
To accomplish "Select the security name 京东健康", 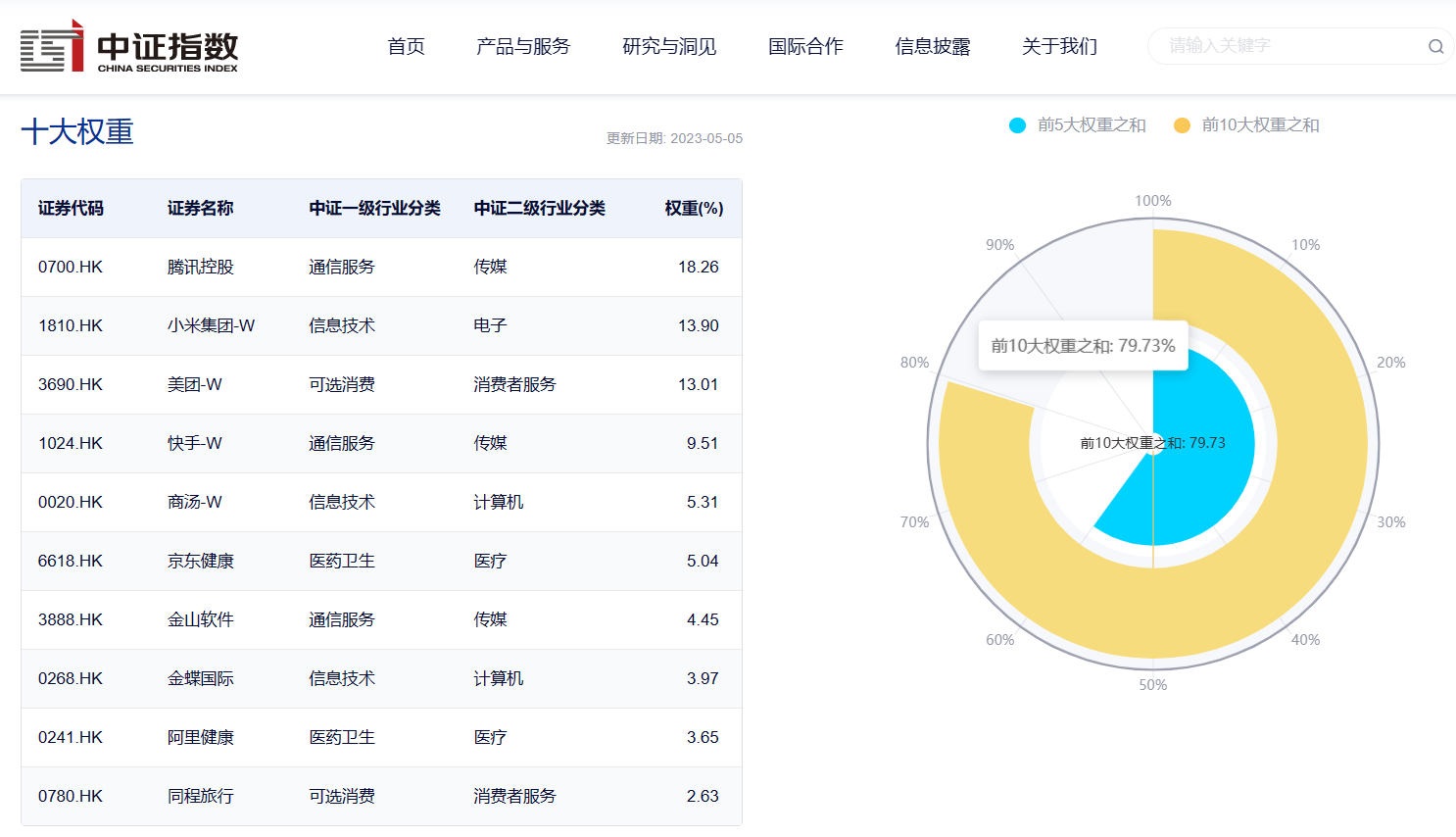I will [x=201, y=561].
